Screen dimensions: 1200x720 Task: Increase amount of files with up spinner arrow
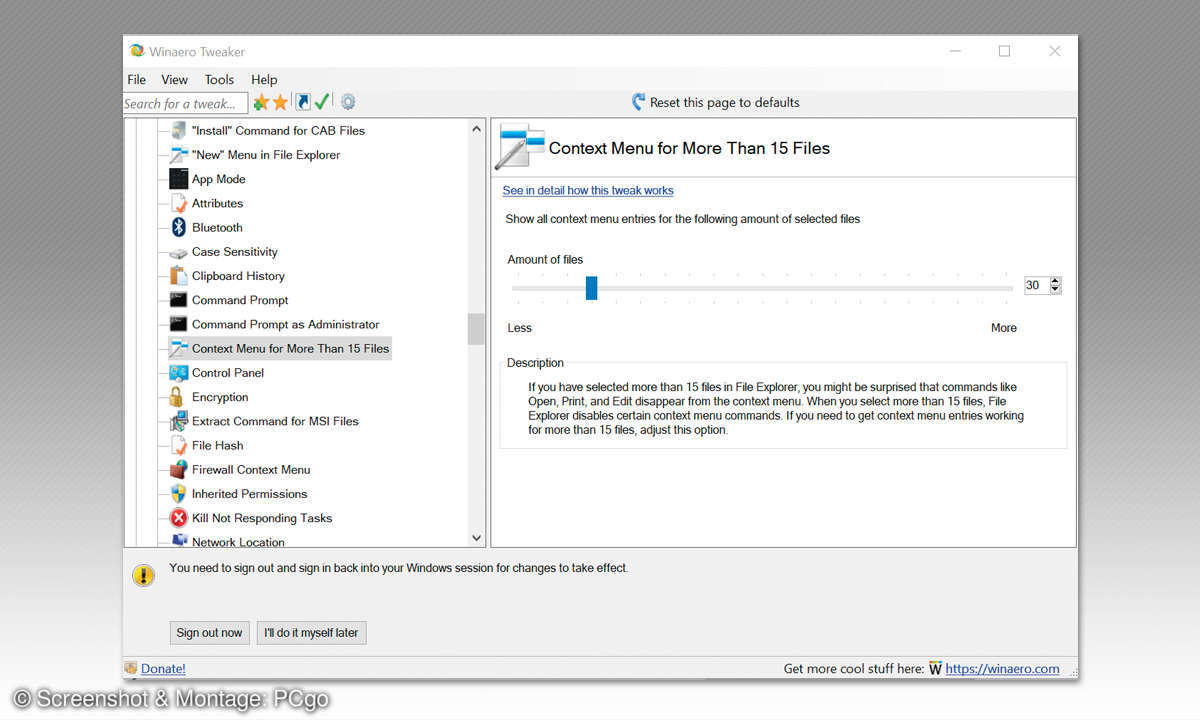[x=1055, y=281]
